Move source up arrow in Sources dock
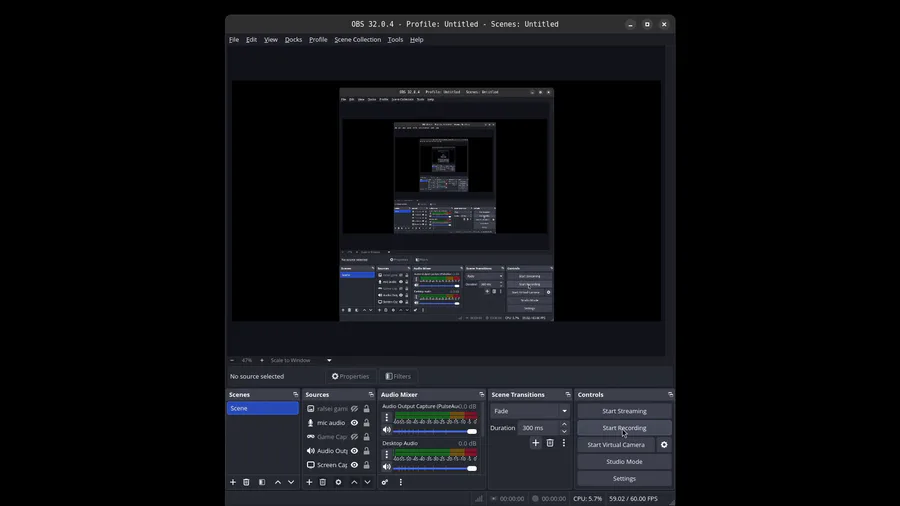 coord(354,482)
